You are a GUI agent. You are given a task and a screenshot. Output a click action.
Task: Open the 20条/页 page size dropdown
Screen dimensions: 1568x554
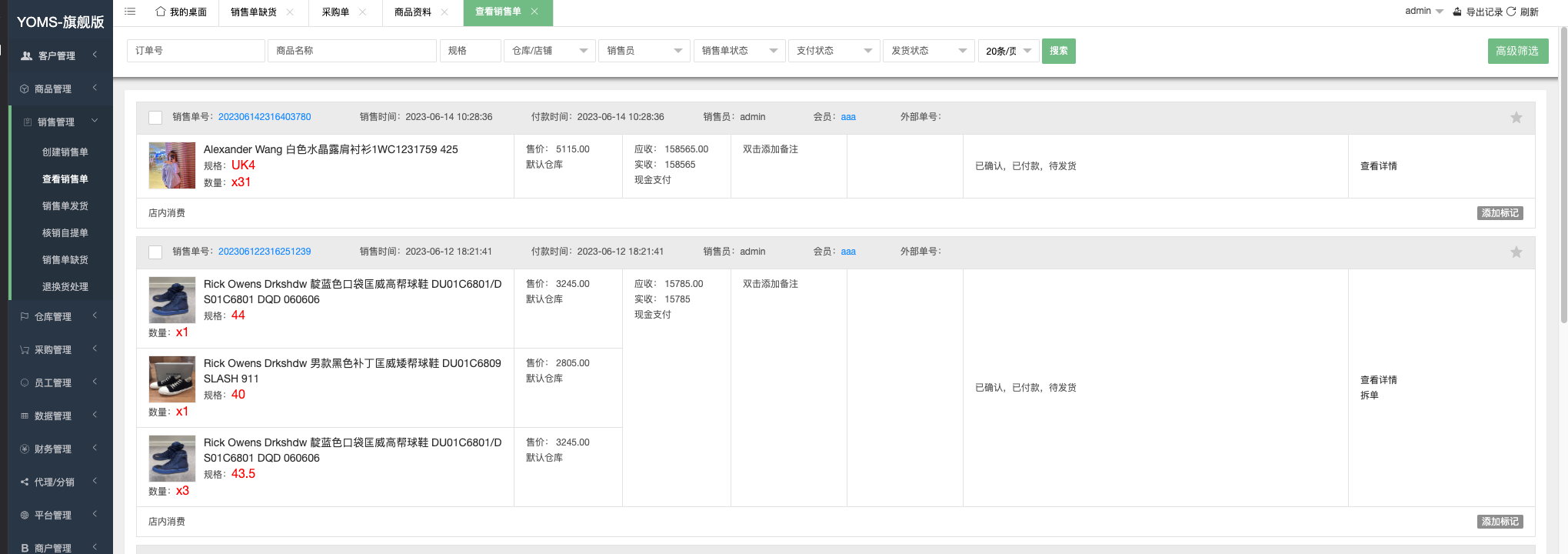1009,51
